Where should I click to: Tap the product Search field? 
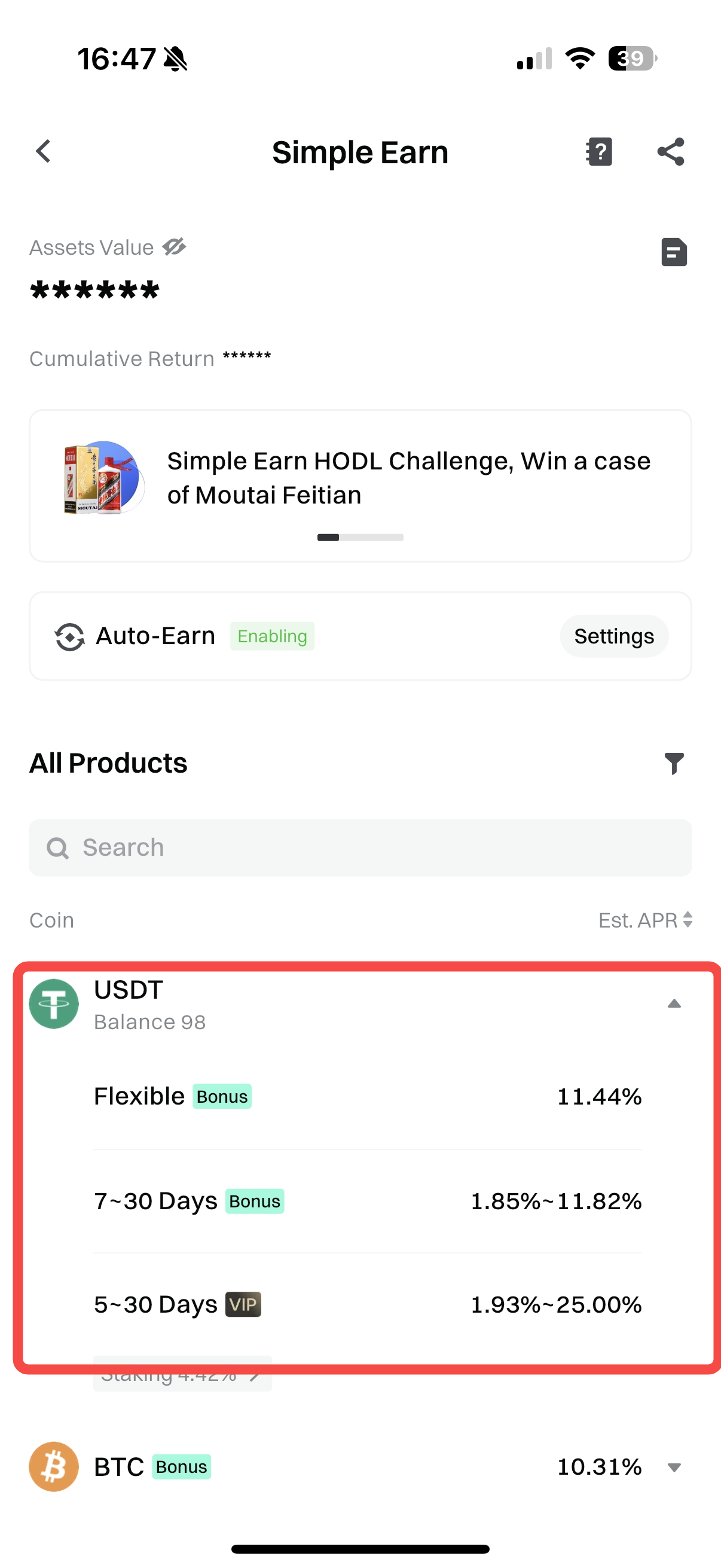click(x=360, y=847)
